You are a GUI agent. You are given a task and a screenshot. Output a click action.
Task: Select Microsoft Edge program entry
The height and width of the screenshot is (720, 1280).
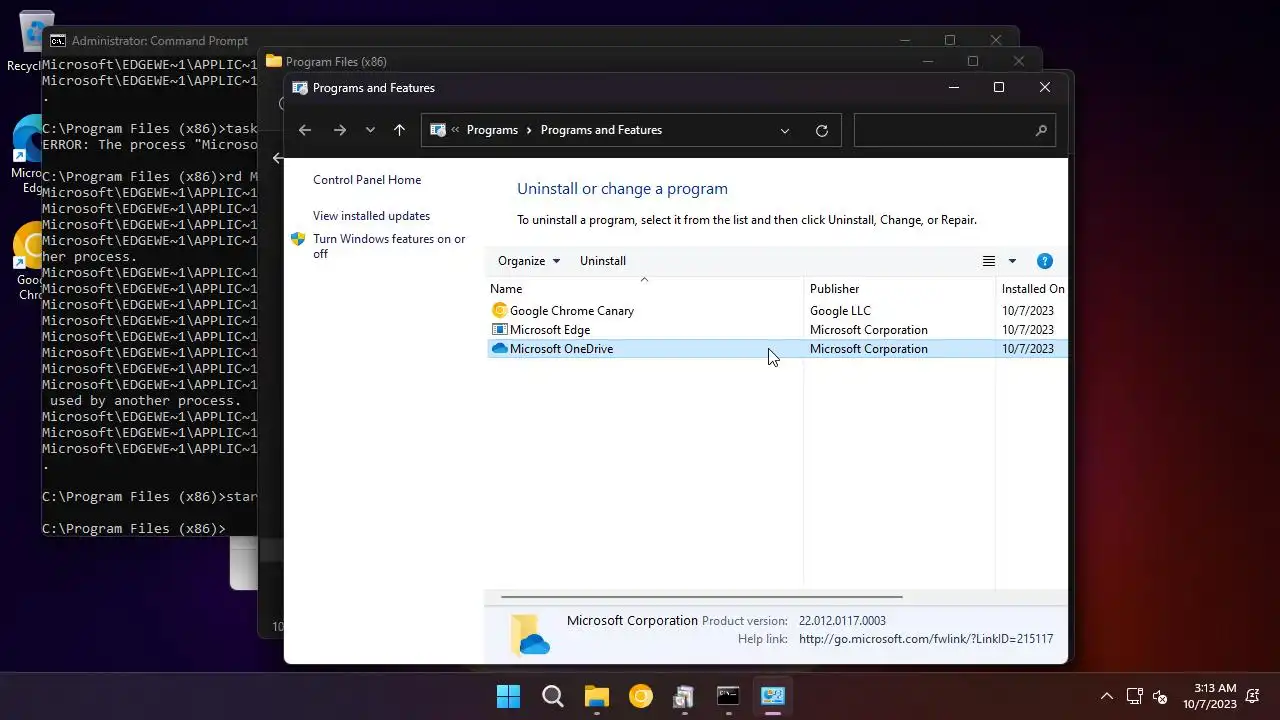point(777,330)
